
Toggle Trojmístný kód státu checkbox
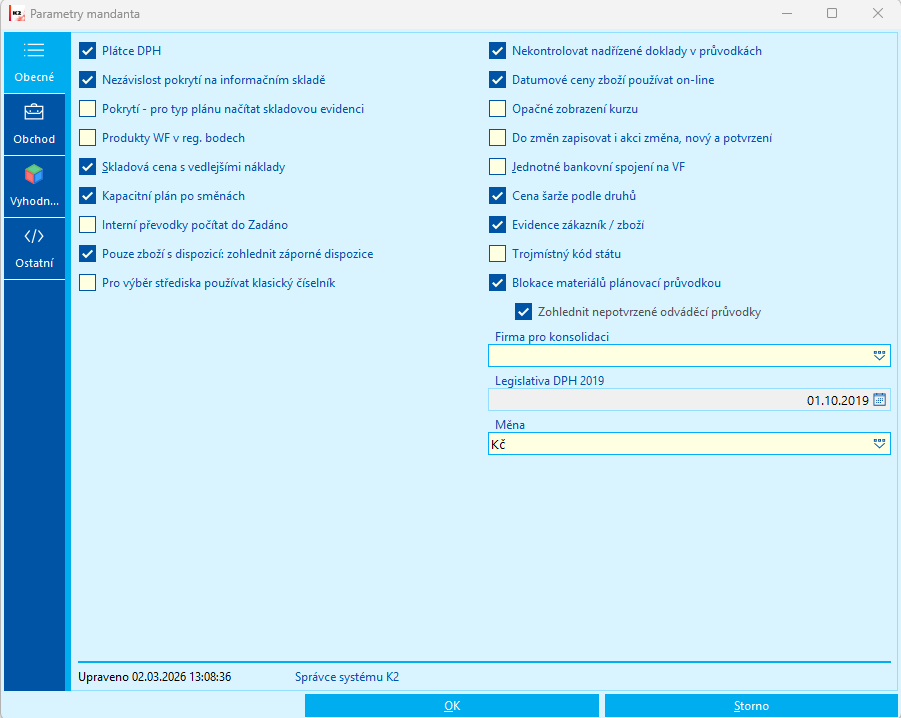497,253
